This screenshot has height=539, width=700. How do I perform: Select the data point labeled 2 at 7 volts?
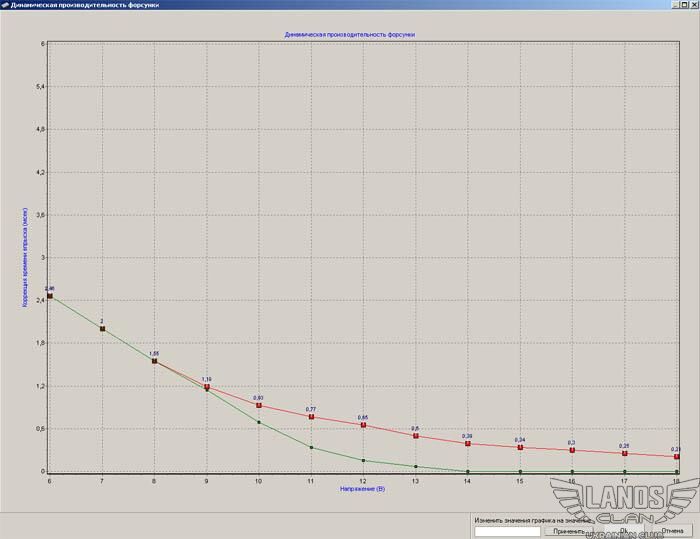pos(102,329)
